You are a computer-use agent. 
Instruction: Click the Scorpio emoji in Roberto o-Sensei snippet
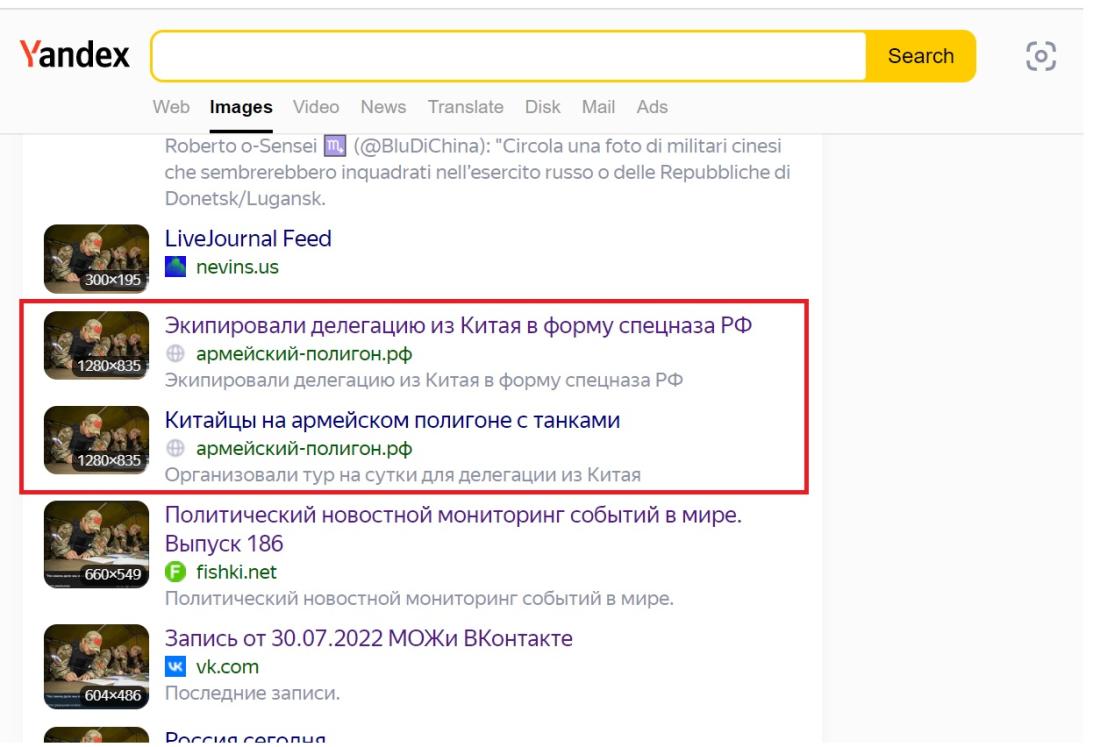[335, 146]
